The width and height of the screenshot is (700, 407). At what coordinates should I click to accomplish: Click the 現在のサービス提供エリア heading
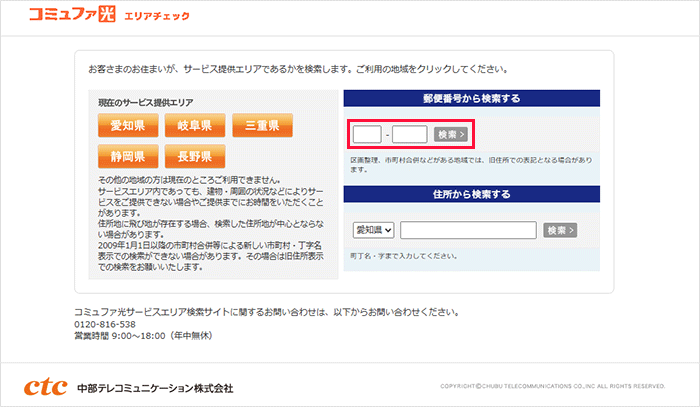[x=145, y=103]
